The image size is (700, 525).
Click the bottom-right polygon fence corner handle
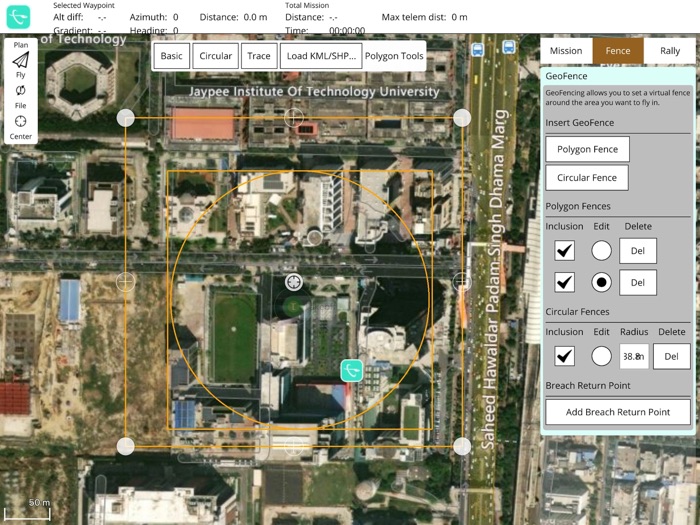462,446
